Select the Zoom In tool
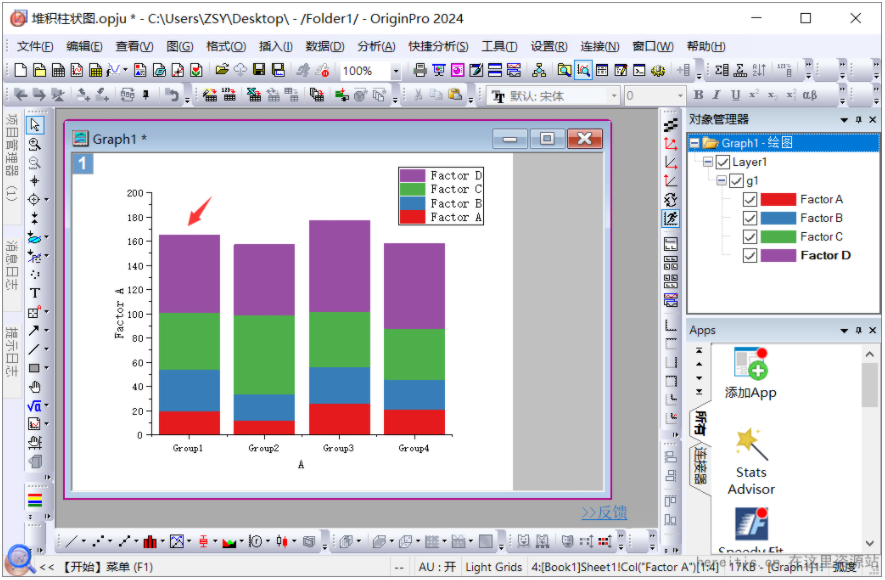This screenshot has width=885, height=580. pyautogui.click(x=34, y=144)
